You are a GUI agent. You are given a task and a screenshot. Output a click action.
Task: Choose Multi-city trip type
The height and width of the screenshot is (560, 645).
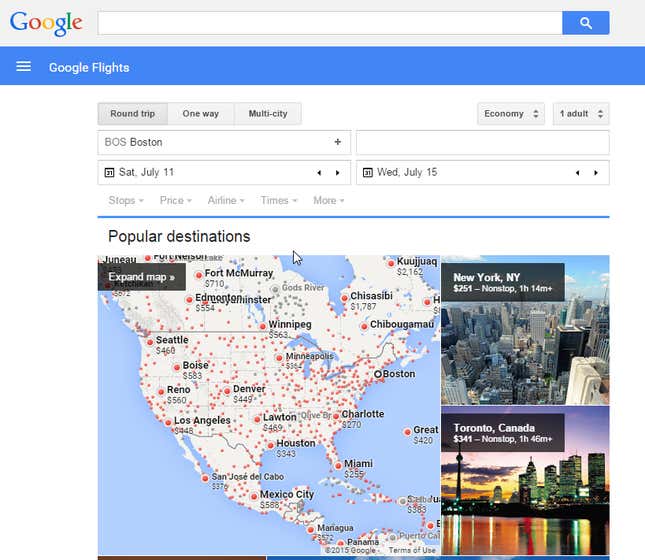coord(267,114)
